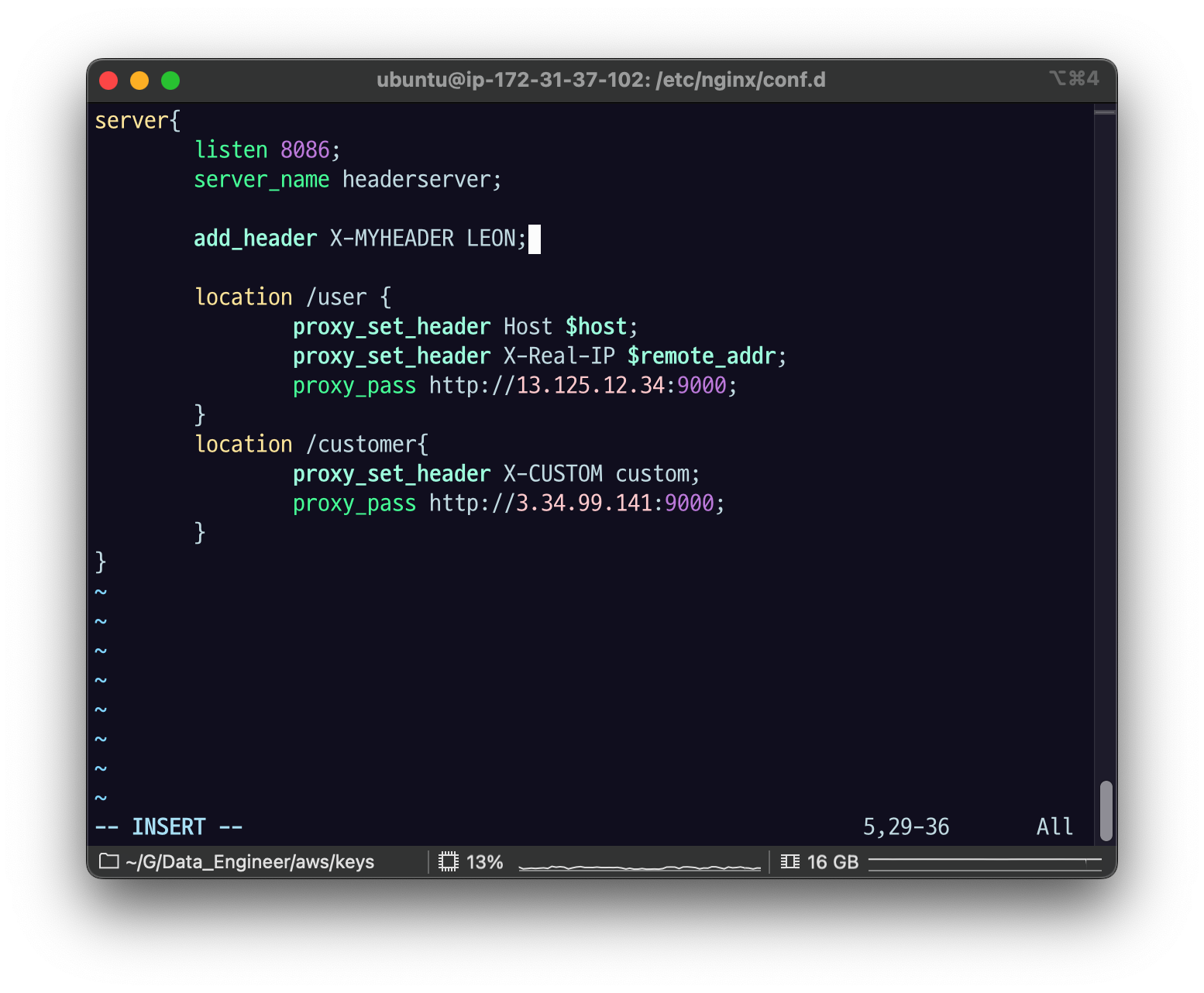Click the custom header value
The height and width of the screenshot is (993, 1204).
(652, 474)
